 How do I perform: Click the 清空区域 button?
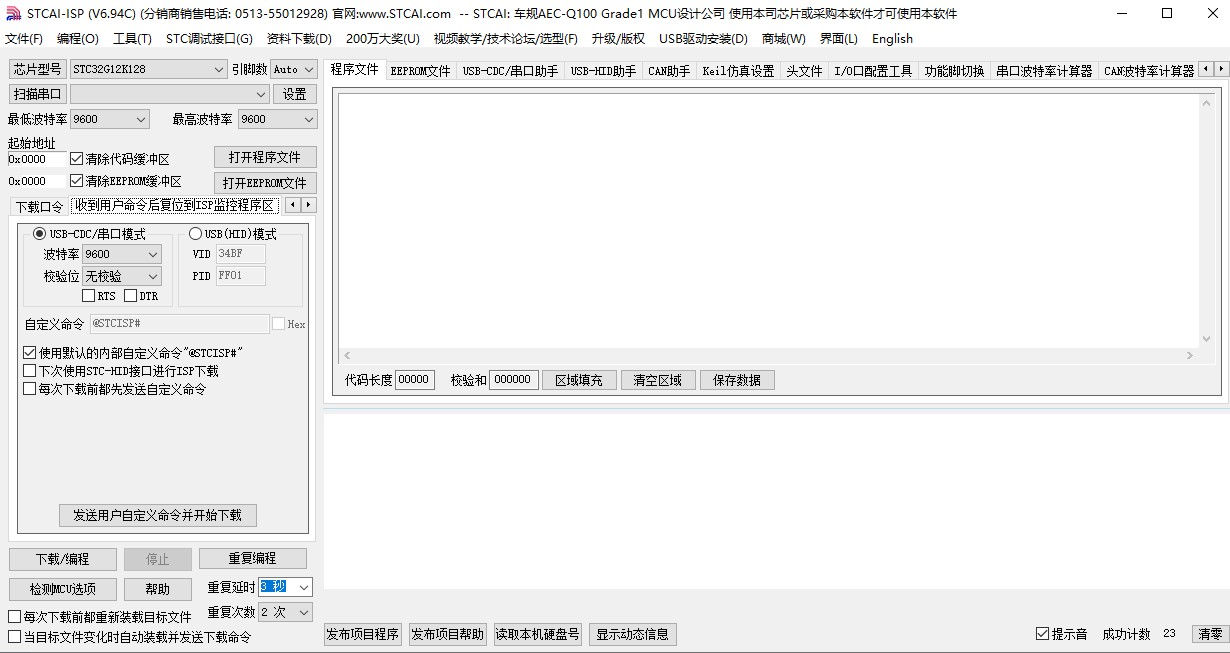(657, 380)
